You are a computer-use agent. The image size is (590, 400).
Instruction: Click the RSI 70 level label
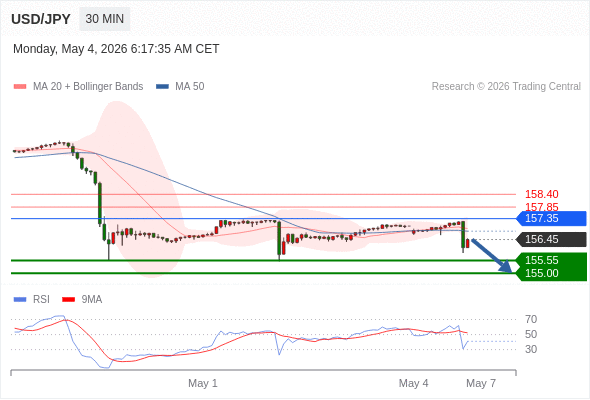point(531,319)
